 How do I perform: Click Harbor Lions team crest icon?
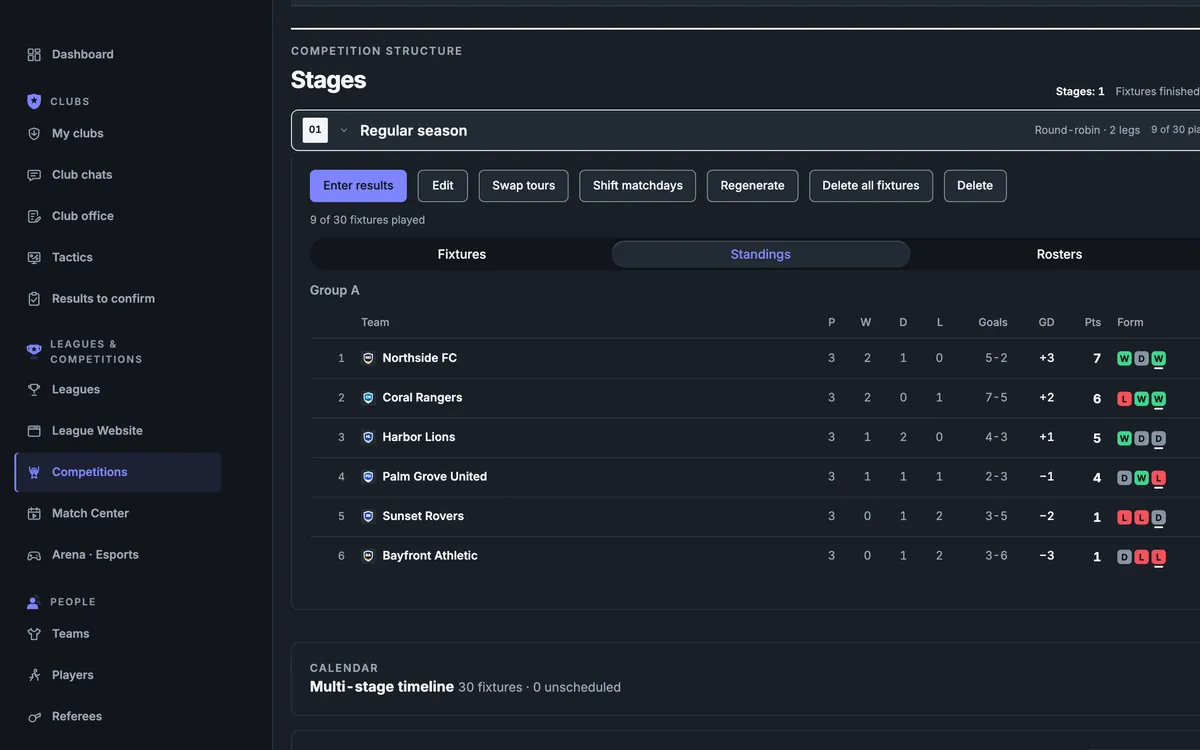368,437
